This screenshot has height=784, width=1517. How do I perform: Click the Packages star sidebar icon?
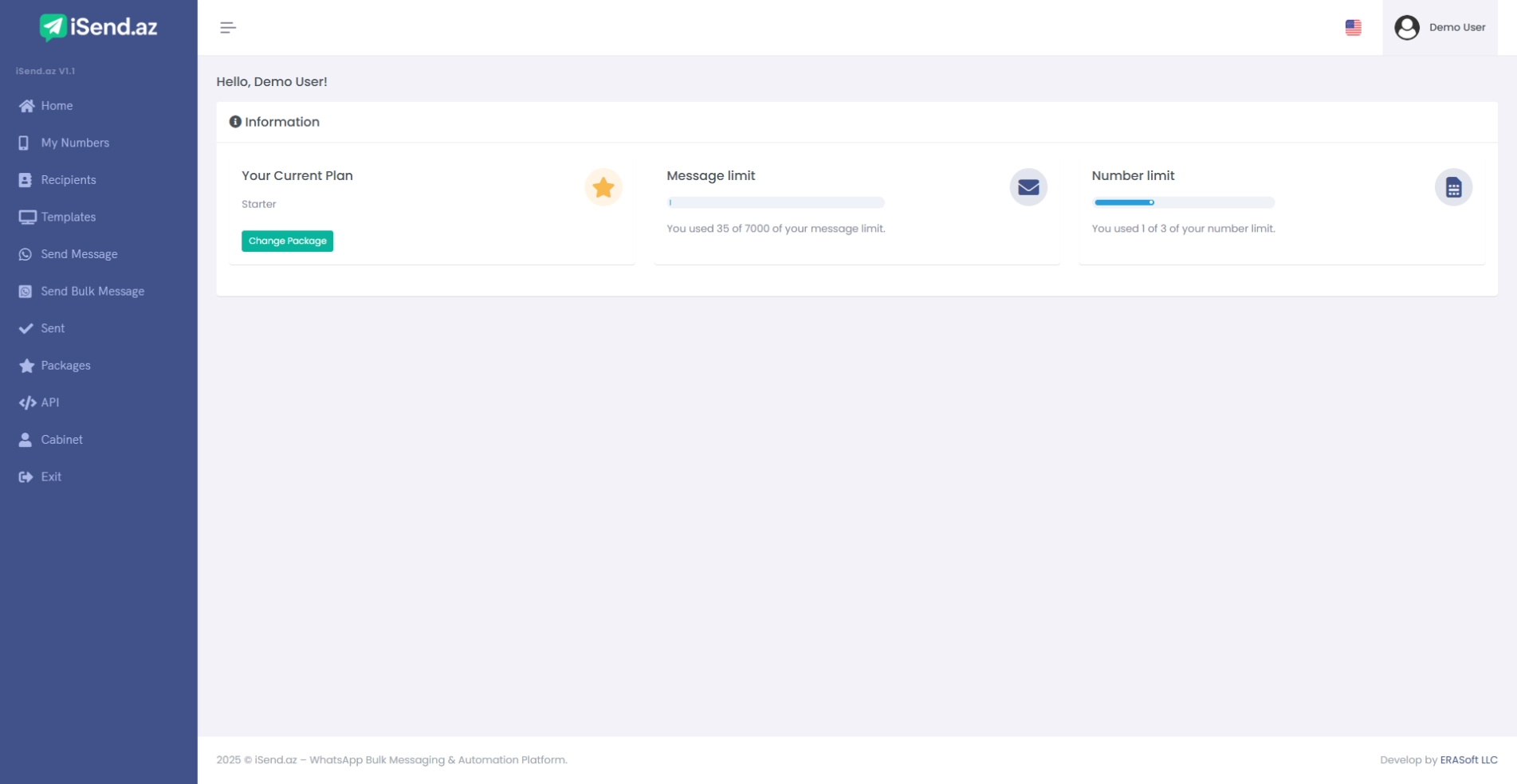tap(26, 366)
